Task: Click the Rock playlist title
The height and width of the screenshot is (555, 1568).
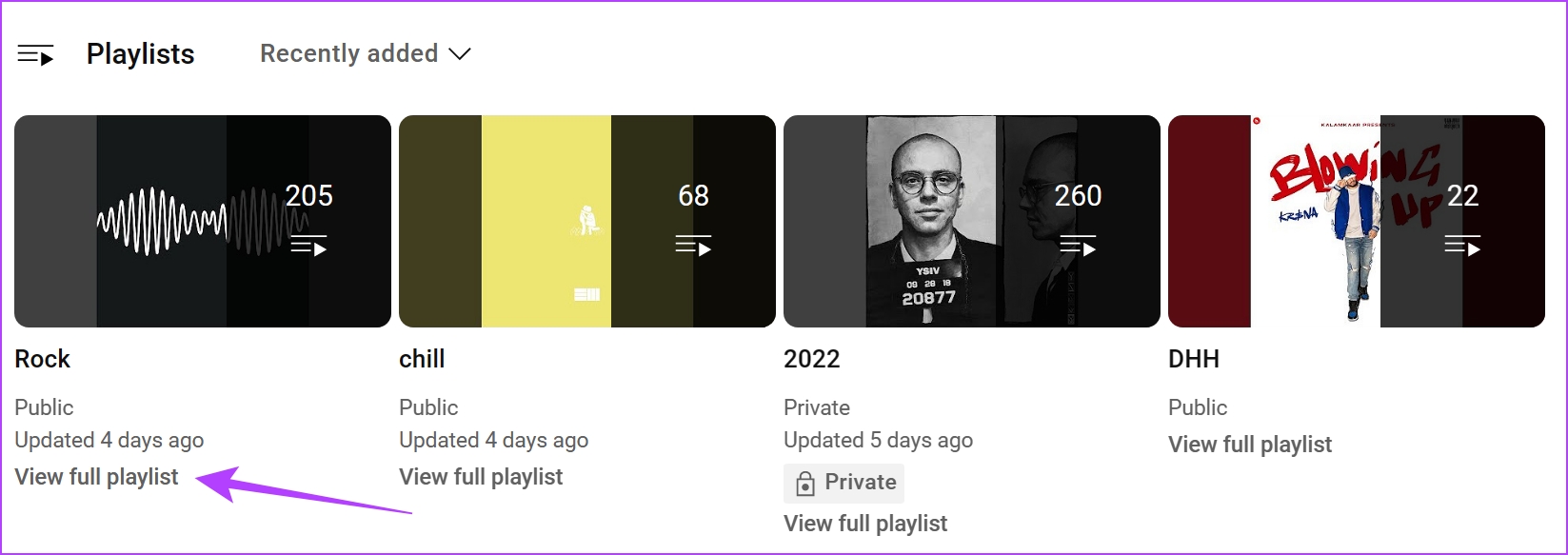Action: pyautogui.click(x=43, y=359)
